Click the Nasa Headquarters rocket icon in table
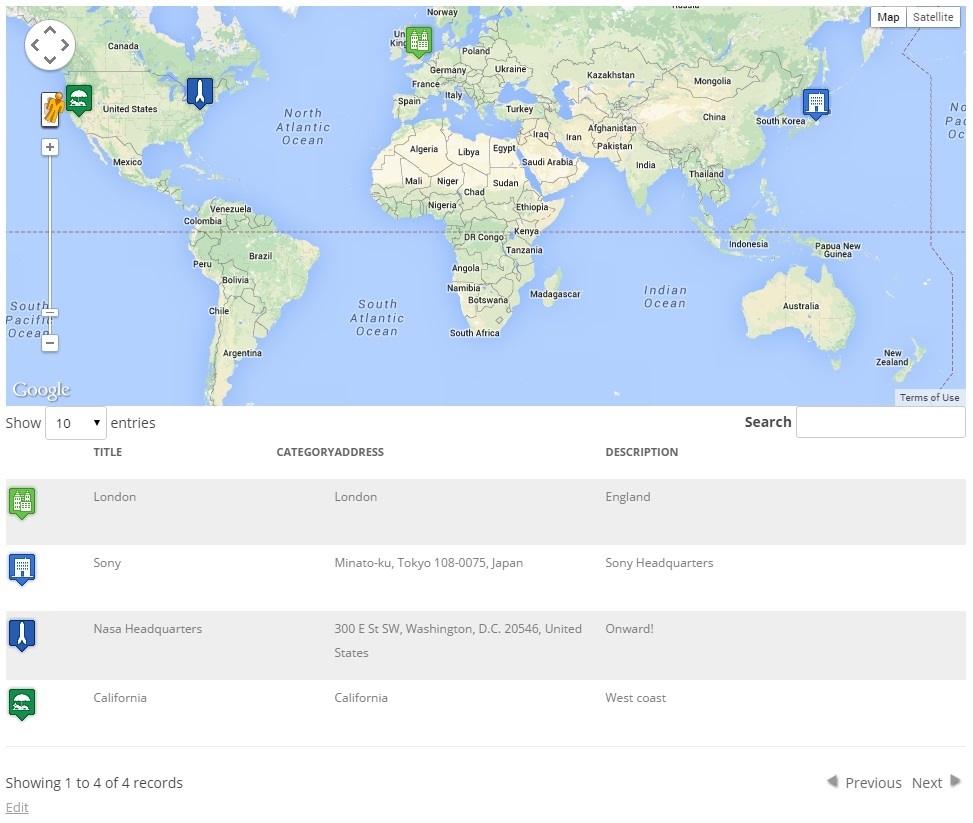 point(22,634)
